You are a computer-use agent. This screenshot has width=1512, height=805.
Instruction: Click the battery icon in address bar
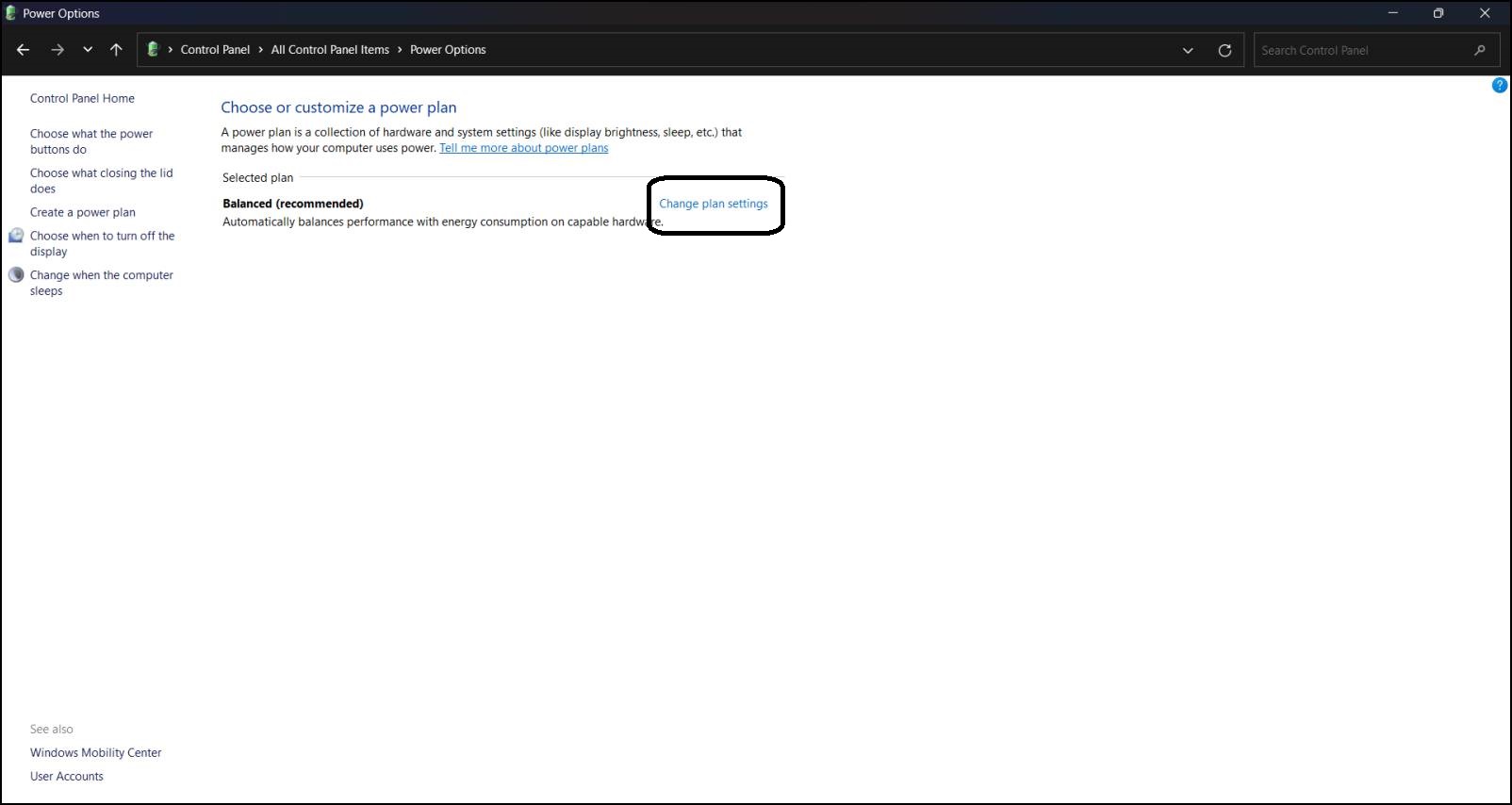pyautogui.click(x=153, y=50)
